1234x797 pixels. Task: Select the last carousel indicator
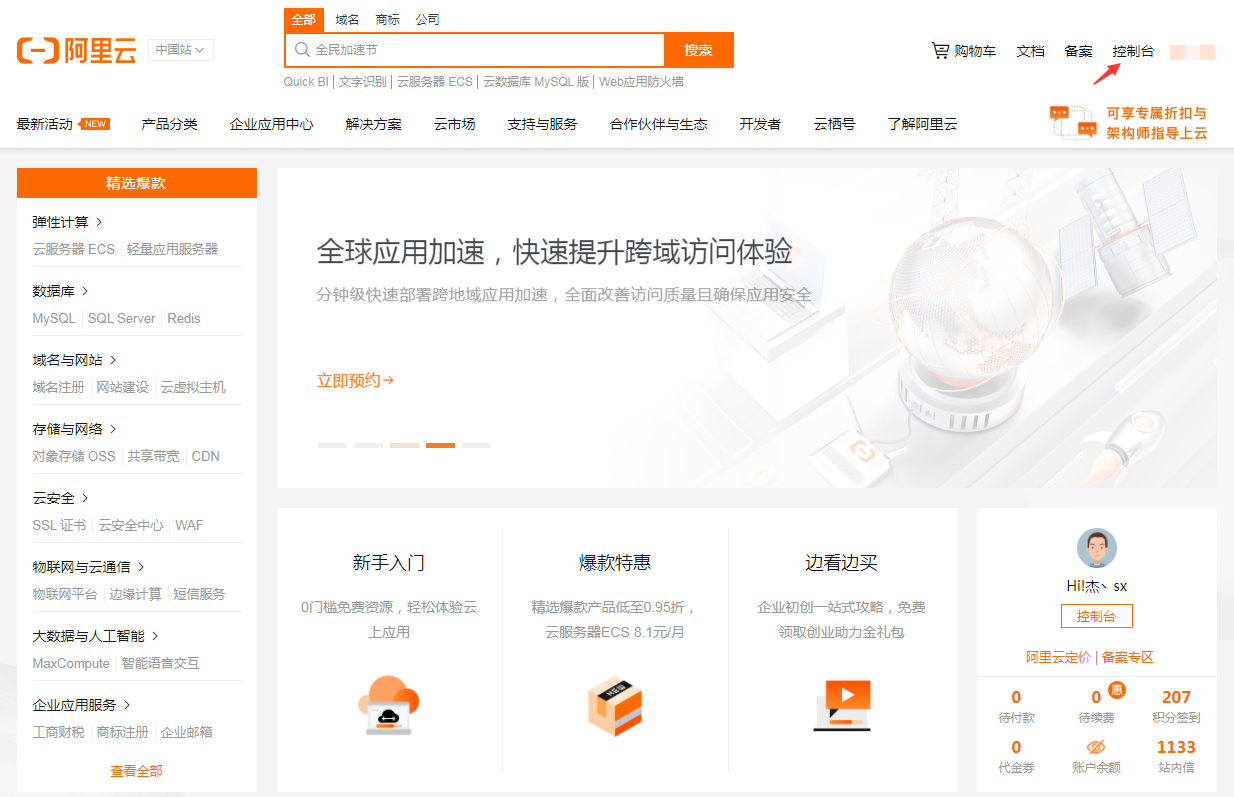coord(476,445)
